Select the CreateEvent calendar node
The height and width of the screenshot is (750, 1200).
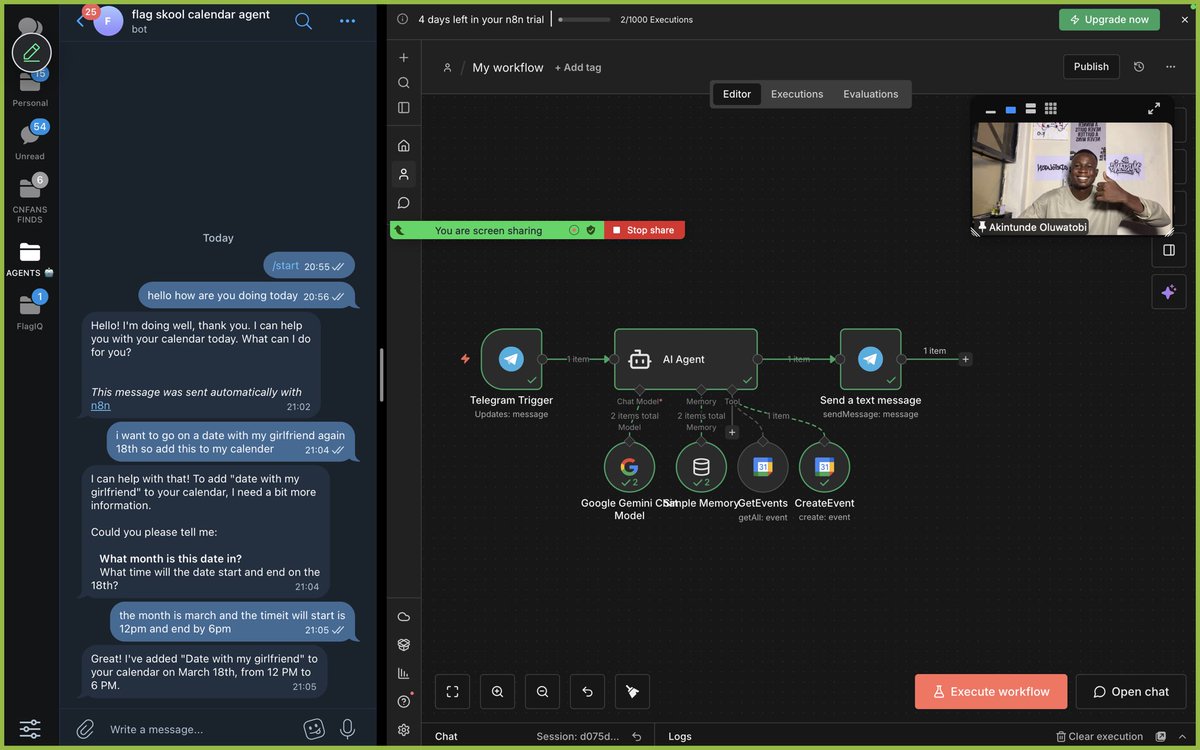824,466
